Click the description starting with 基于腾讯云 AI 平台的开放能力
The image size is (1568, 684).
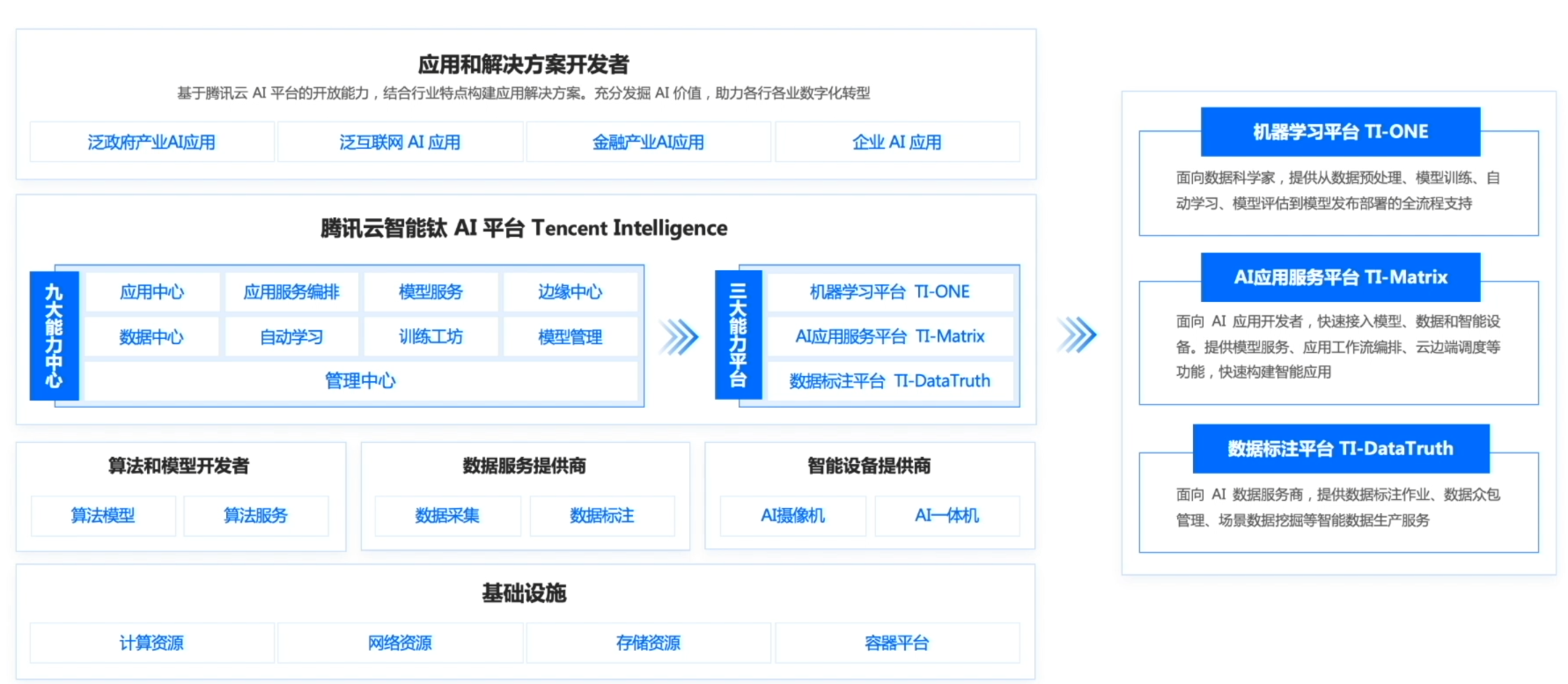pos(524,93)
